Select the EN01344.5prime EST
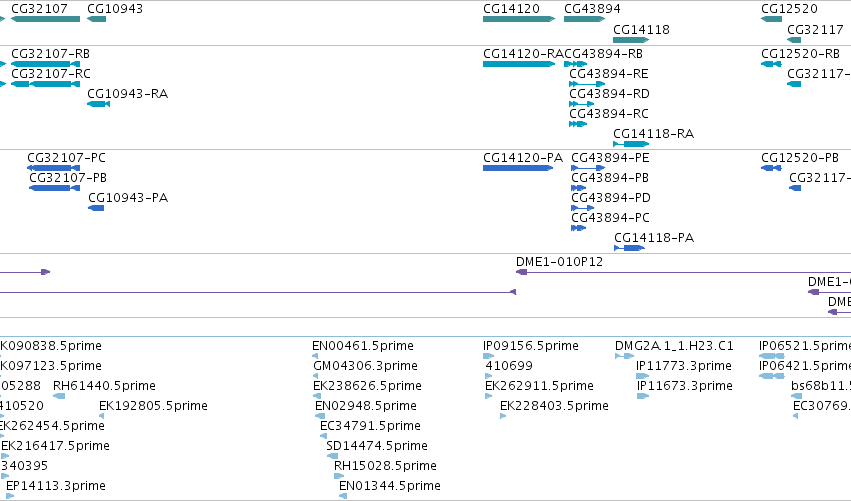This screenshot has height=501, width=851. point(343,496)
